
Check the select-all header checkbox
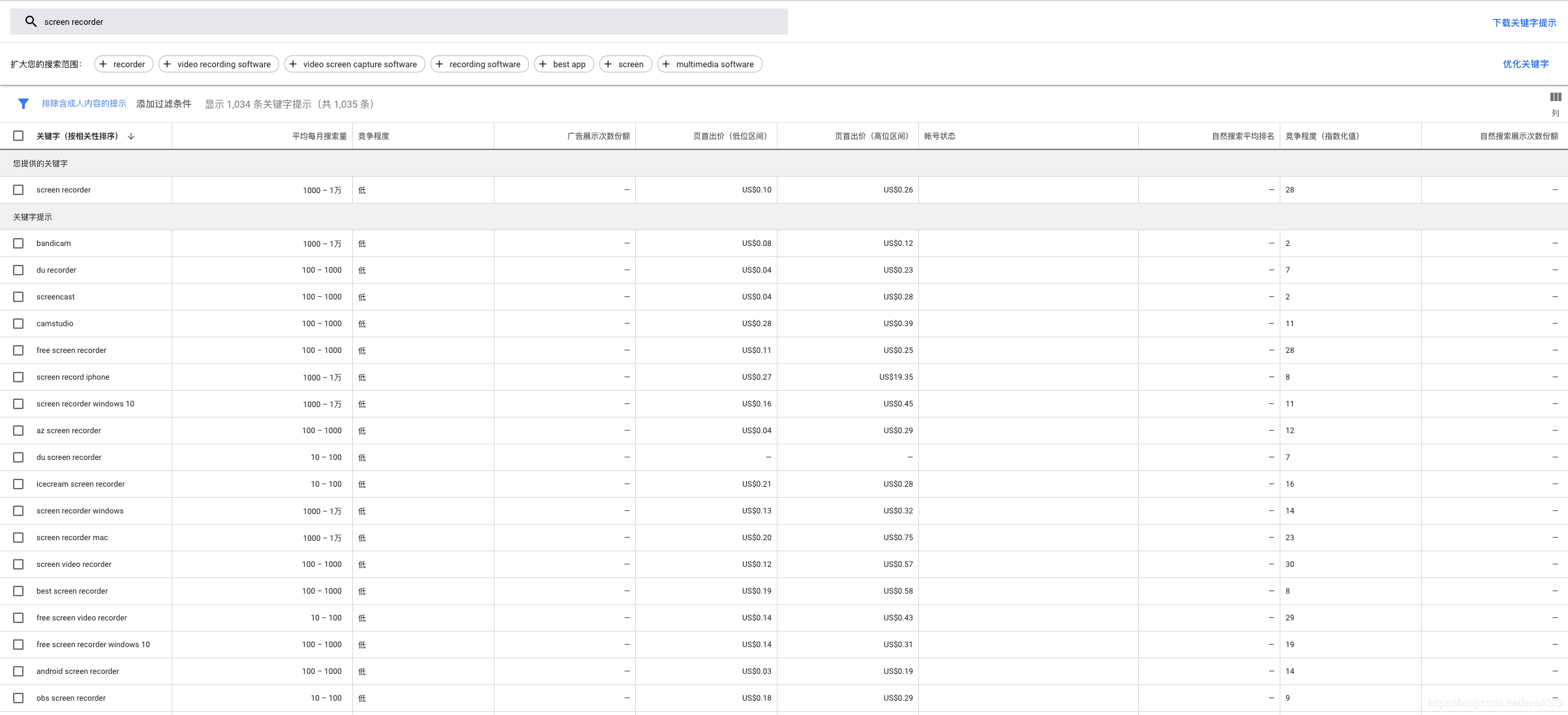coord(18,136)
